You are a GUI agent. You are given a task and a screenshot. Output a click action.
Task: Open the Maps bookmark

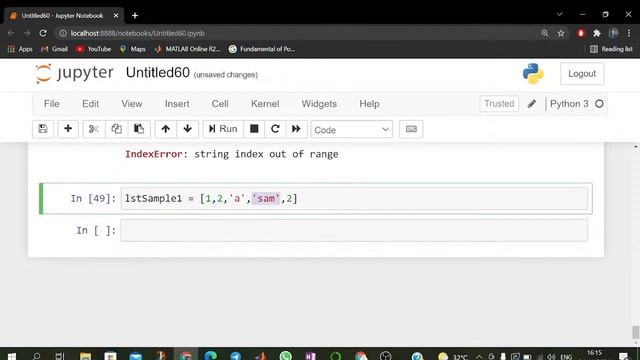133,49
